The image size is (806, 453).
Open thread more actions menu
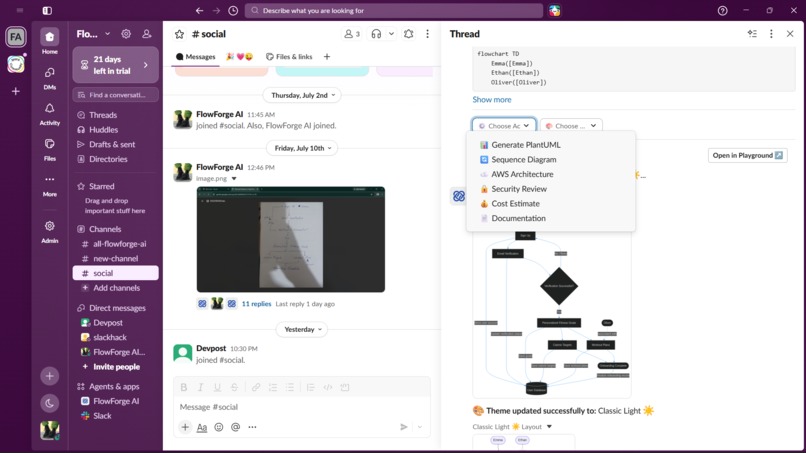pos(771,34)
